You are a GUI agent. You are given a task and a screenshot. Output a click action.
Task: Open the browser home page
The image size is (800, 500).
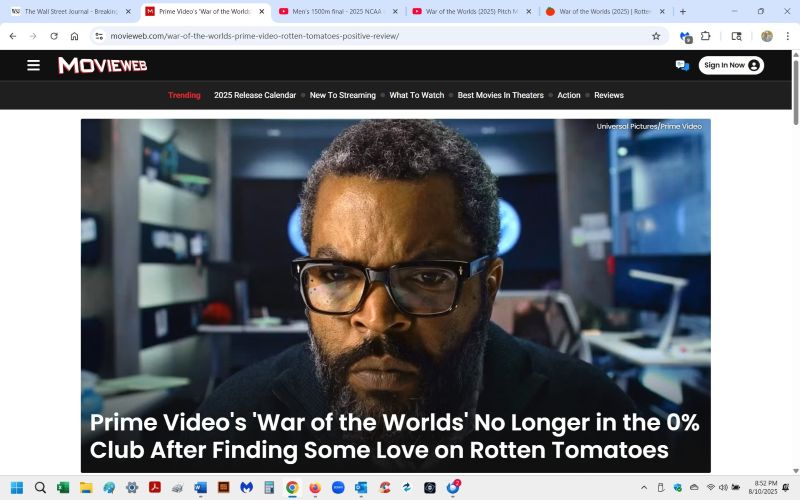tap(74, 36)
